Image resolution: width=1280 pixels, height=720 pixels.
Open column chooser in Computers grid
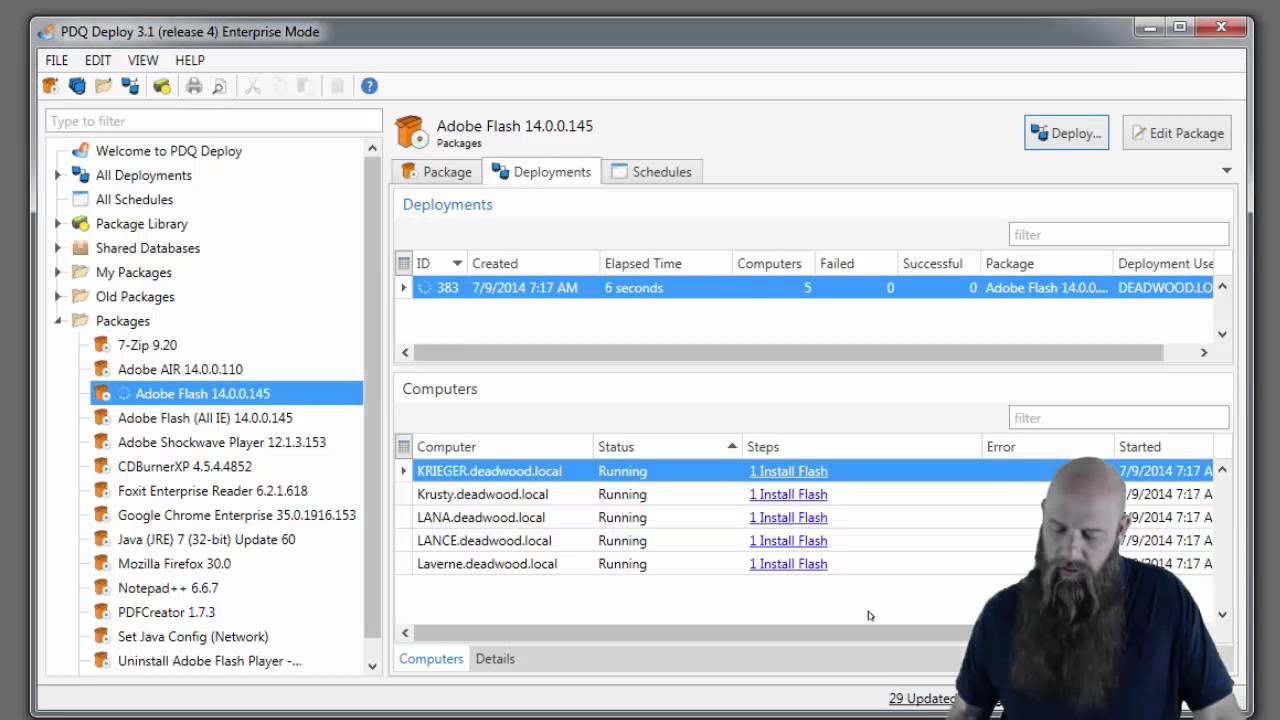(x=404, y=446)
